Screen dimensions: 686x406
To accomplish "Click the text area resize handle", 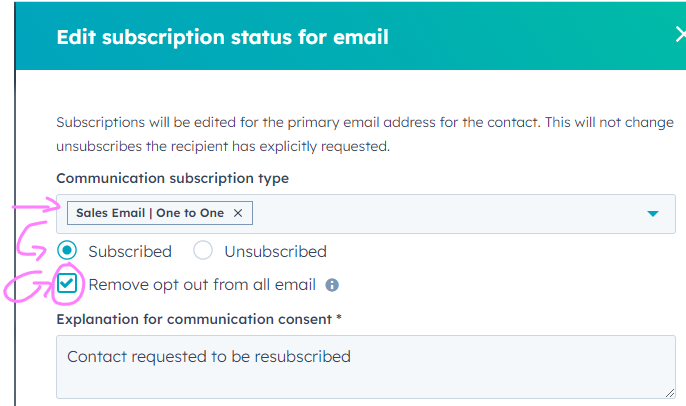I will 669,392.
